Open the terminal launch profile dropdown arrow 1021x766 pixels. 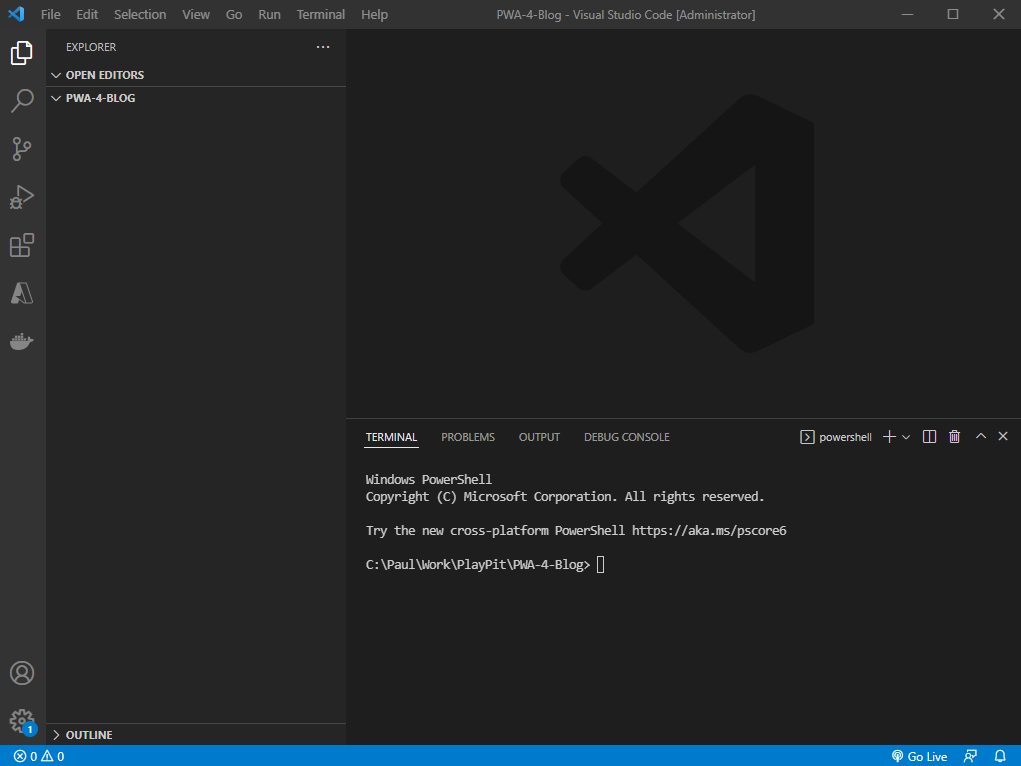(x=906, y=437)
